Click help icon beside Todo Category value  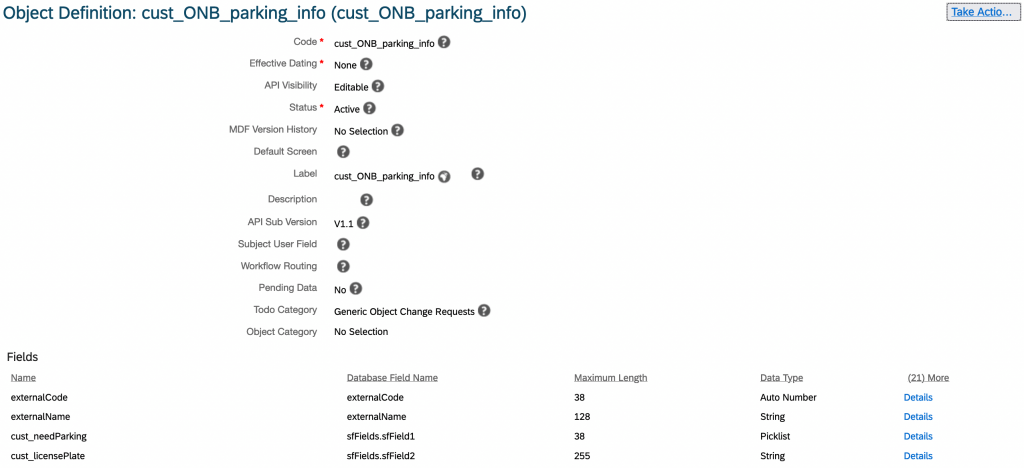(483, 311)
